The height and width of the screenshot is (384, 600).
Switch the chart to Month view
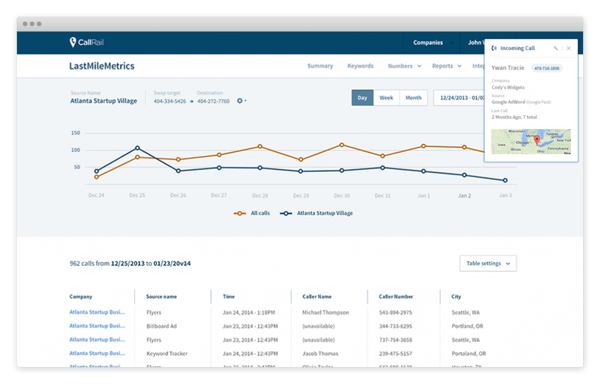[413, 98]
